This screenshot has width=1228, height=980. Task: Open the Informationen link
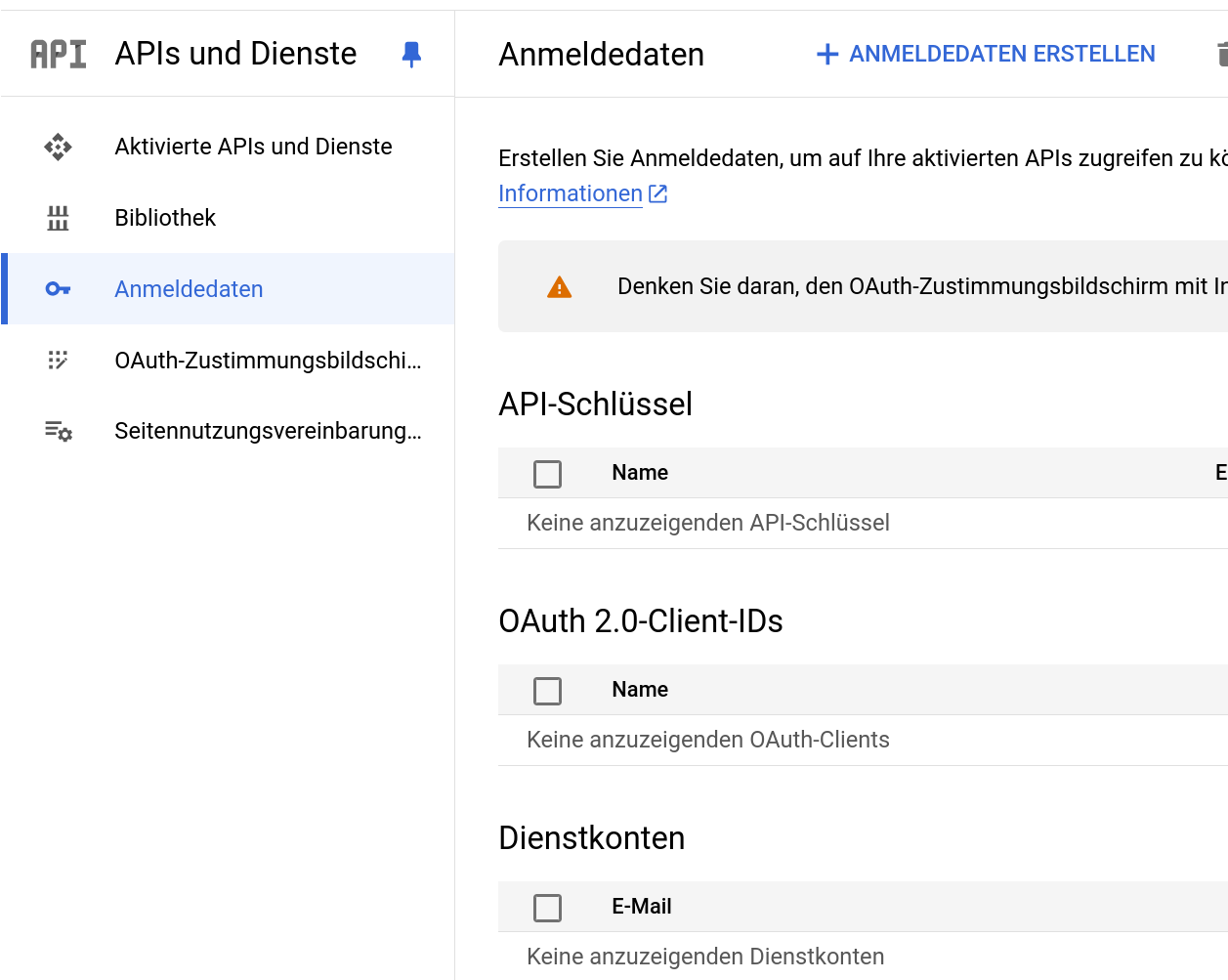pos(571,193)
